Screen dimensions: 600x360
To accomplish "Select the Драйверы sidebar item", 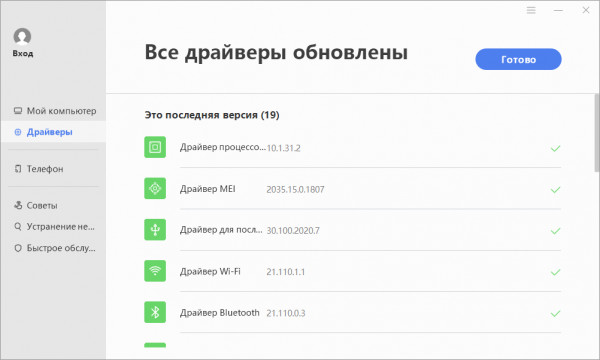I will coord(53,132).
